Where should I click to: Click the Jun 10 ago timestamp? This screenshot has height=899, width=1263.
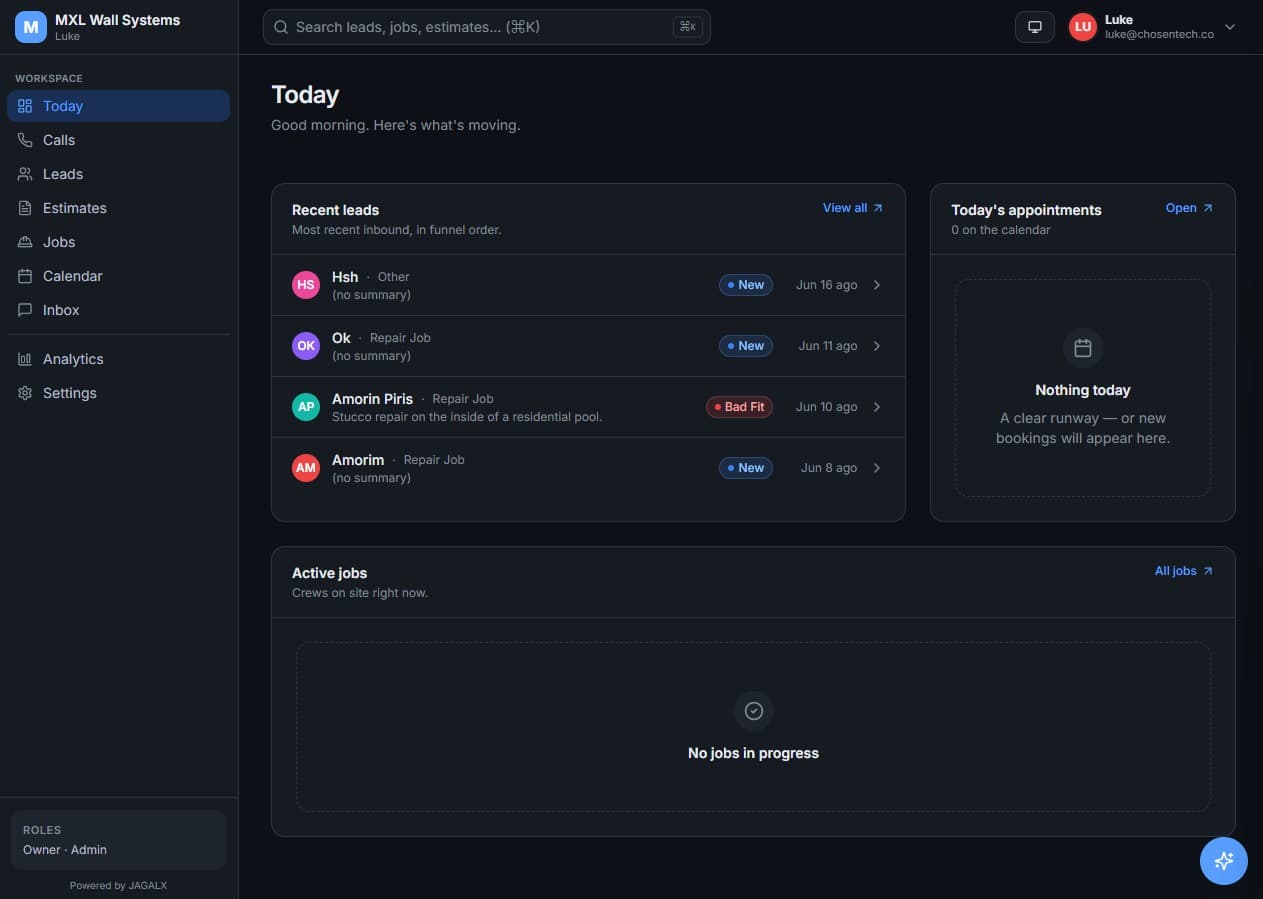(826, 407)
